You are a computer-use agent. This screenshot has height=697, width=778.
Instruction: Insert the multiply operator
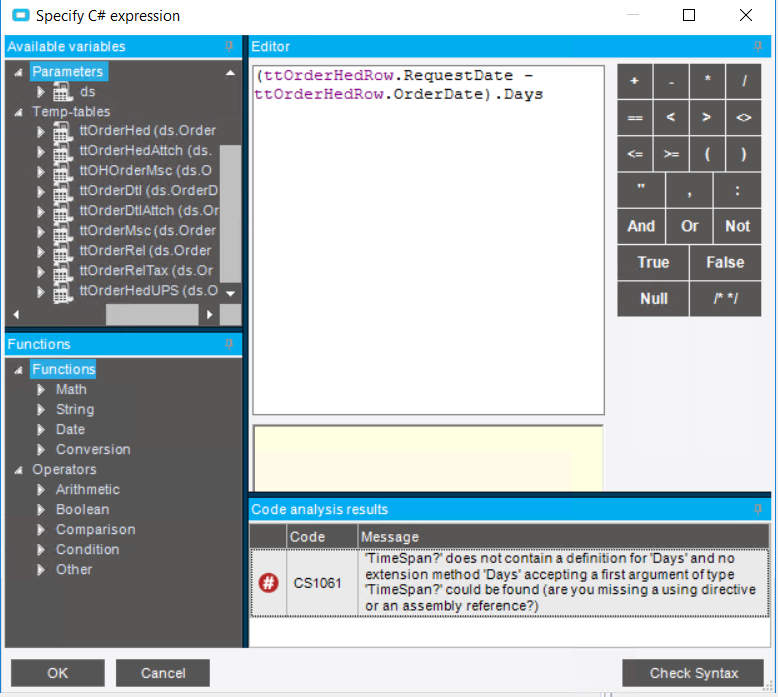707,81
